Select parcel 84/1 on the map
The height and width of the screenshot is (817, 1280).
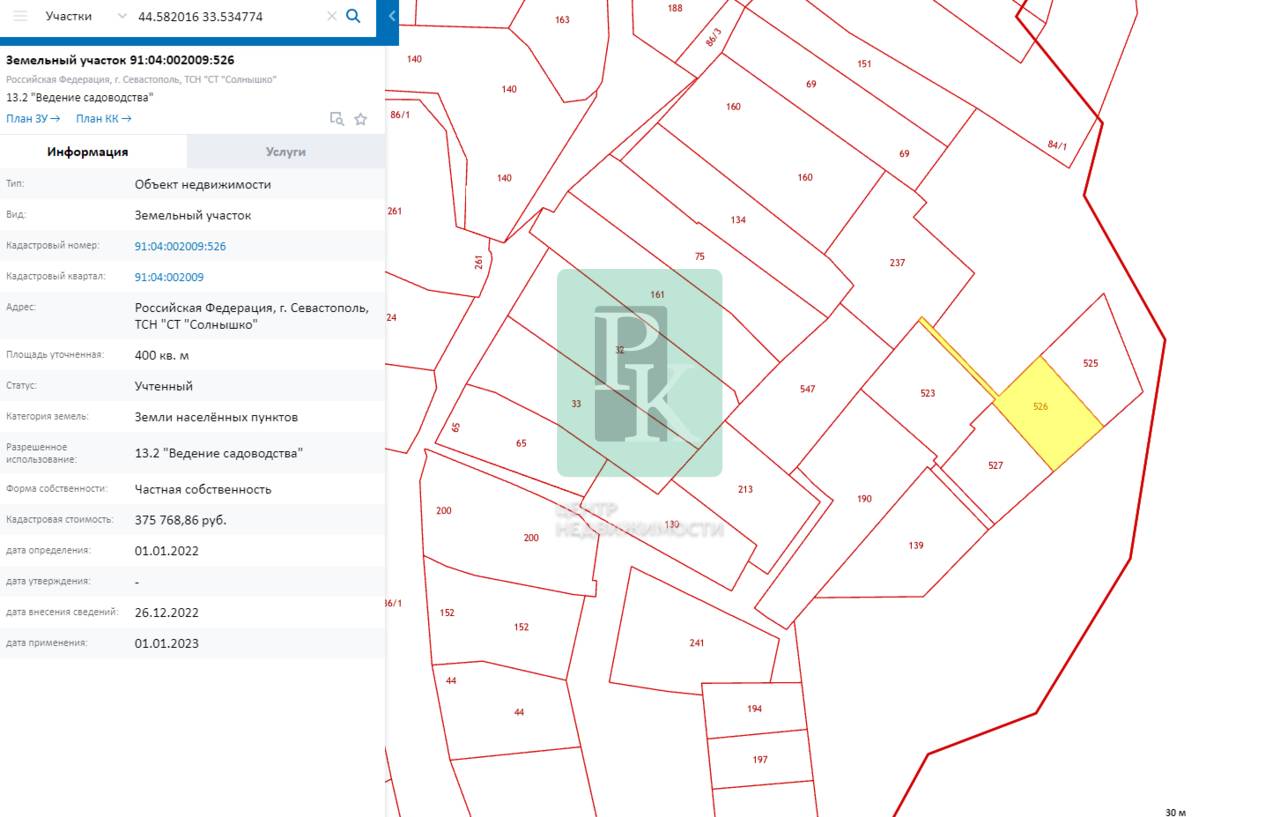click(1057, 145)
